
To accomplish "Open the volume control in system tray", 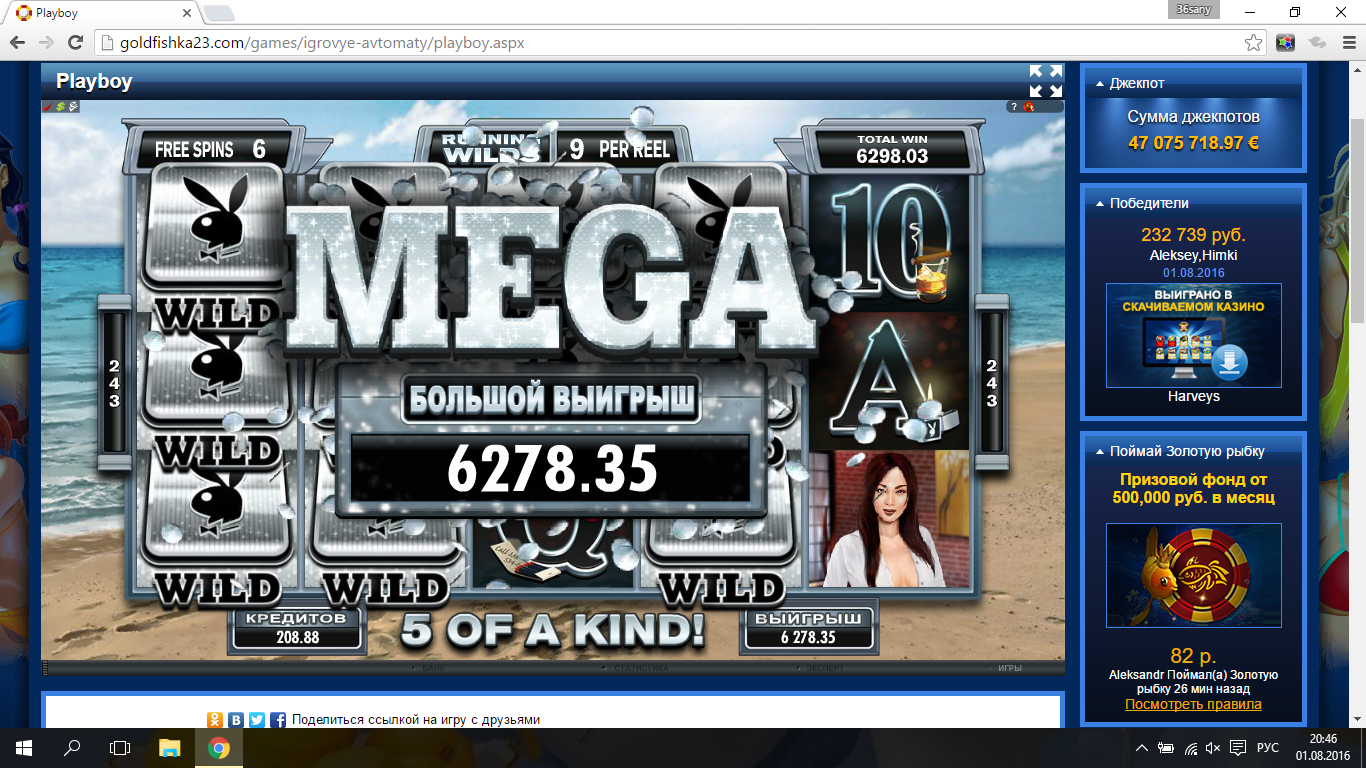I will click(1214, 748).
